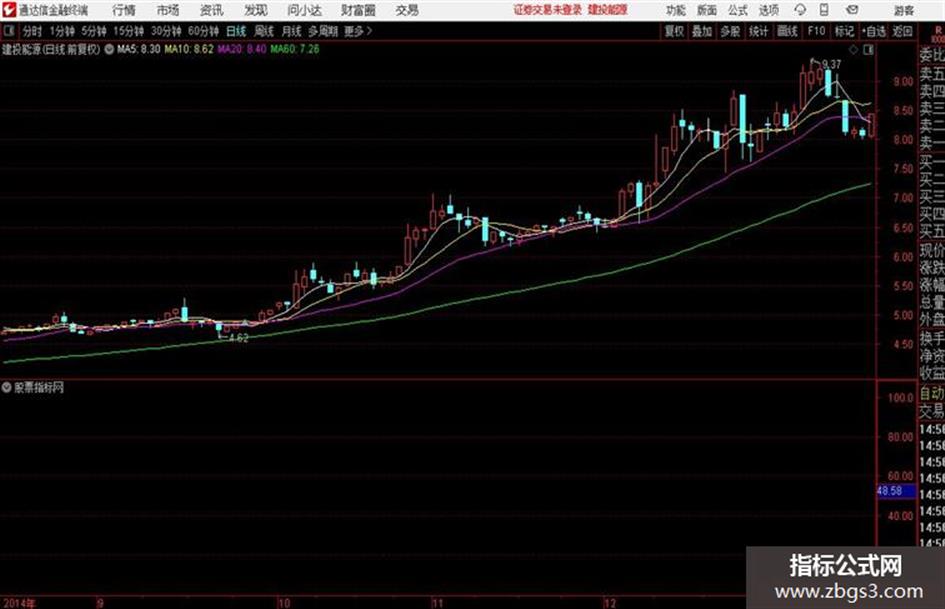Switch to 15分钟 period tab
Viewport: 945px width, 609px height.
(x=129, y=31)
